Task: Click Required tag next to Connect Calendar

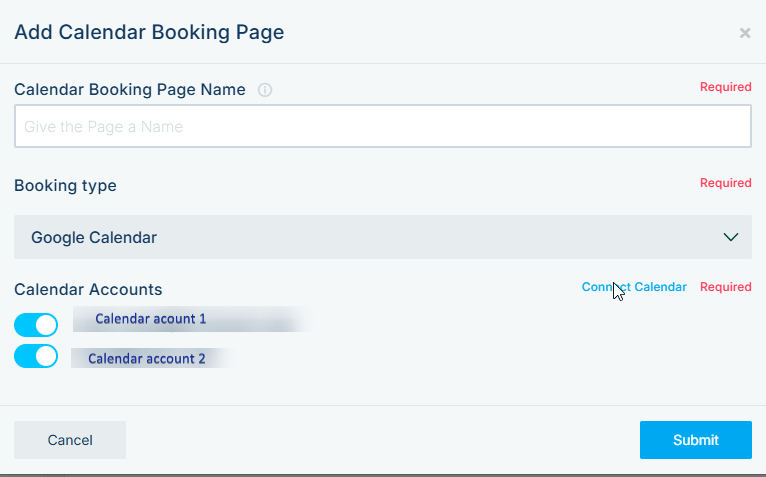Action: tap(725, 287)
